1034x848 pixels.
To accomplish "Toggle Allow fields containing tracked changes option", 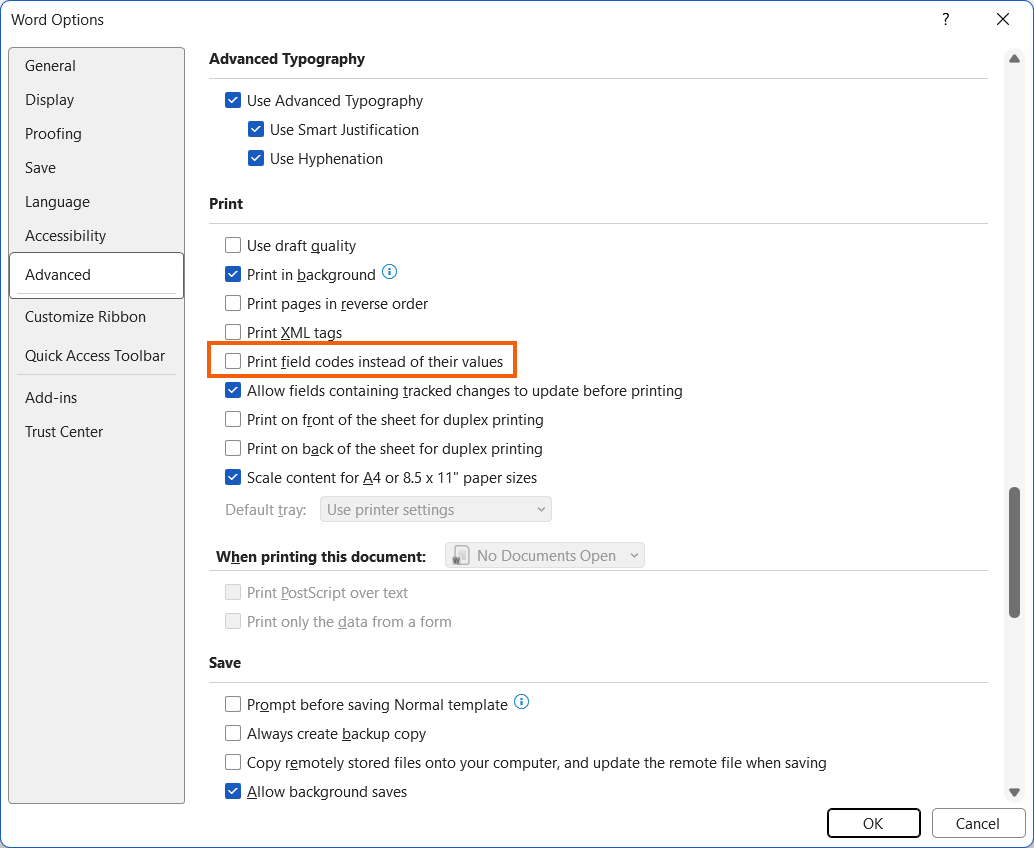I will coord(233,390).
